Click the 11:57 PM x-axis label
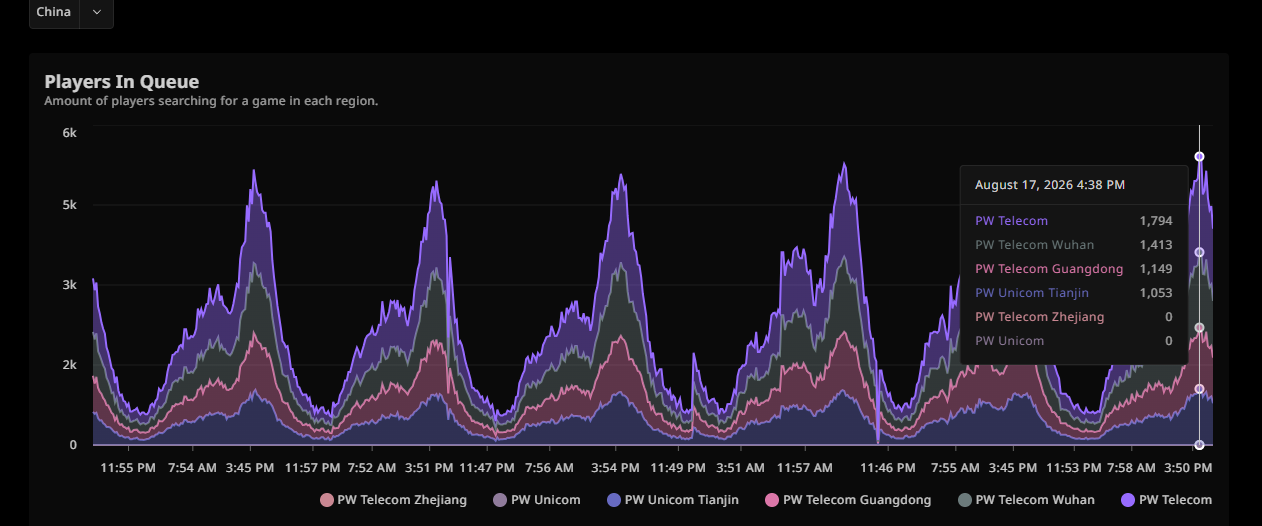 click(x=313, y=467)
